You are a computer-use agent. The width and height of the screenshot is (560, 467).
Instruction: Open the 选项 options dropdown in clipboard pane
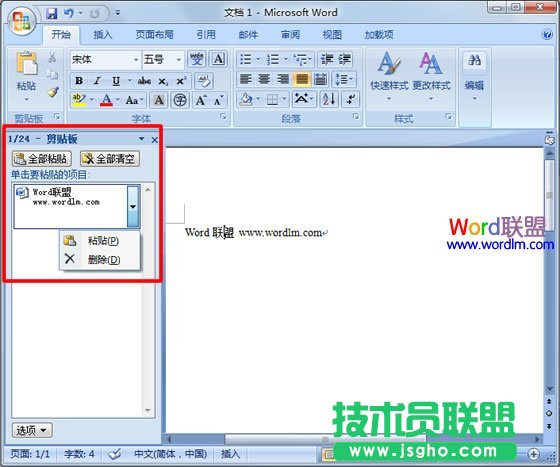point(32,430)
